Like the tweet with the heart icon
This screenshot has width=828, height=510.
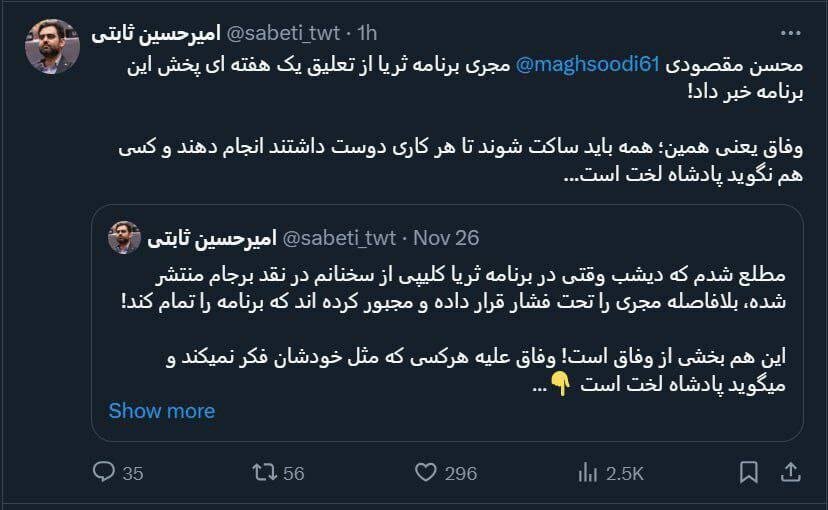(426, 472)
